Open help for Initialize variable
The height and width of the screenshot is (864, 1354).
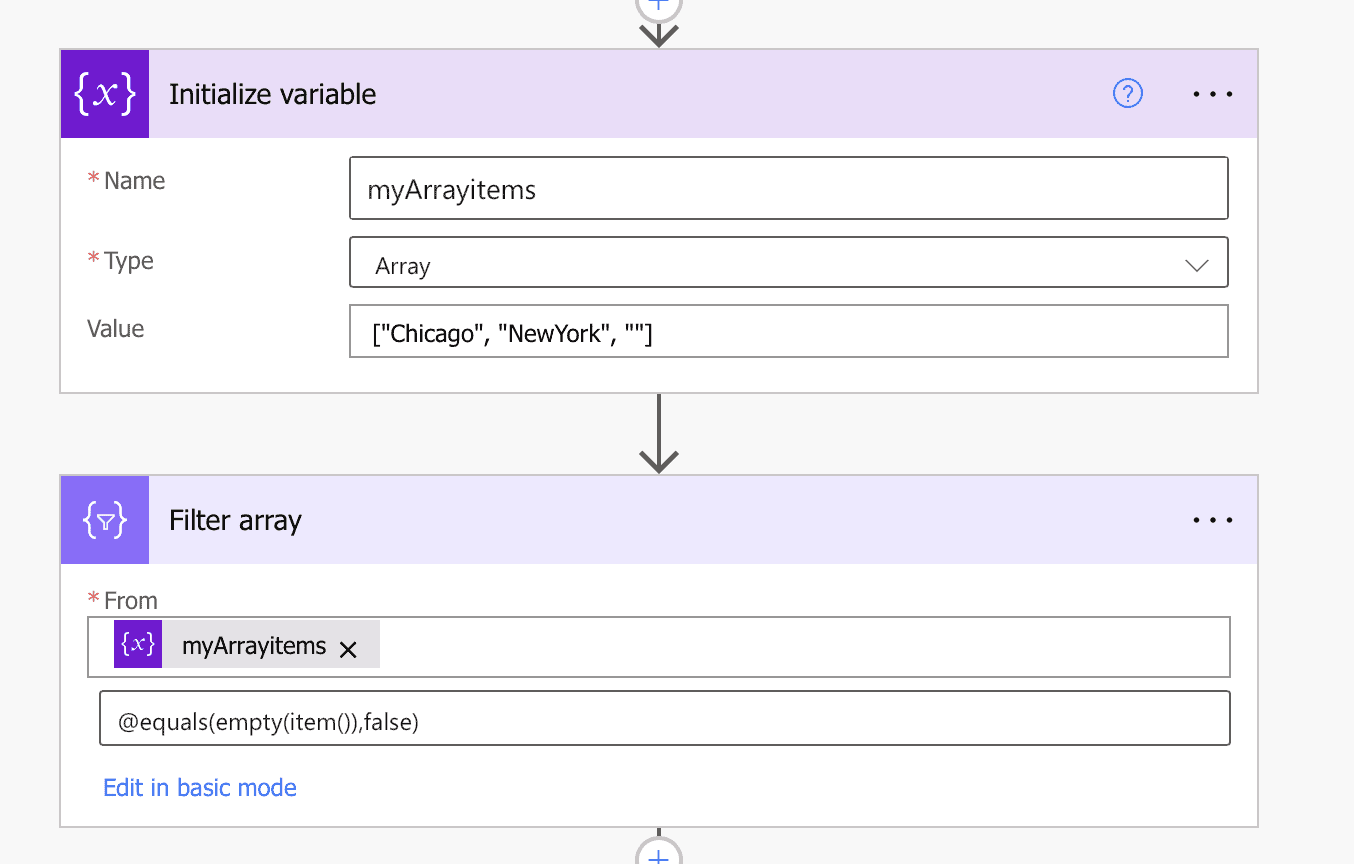coord(1127,93)
